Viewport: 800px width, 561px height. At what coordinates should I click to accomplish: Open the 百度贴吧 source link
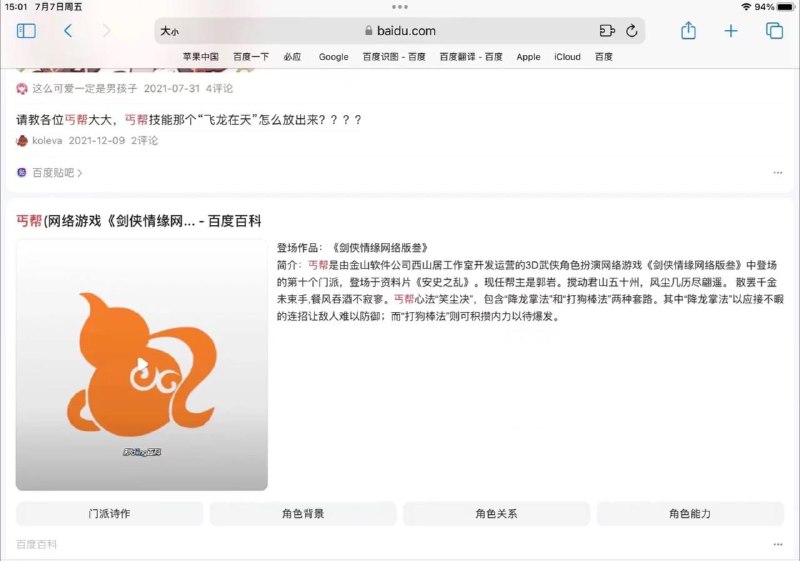point(57,173)
